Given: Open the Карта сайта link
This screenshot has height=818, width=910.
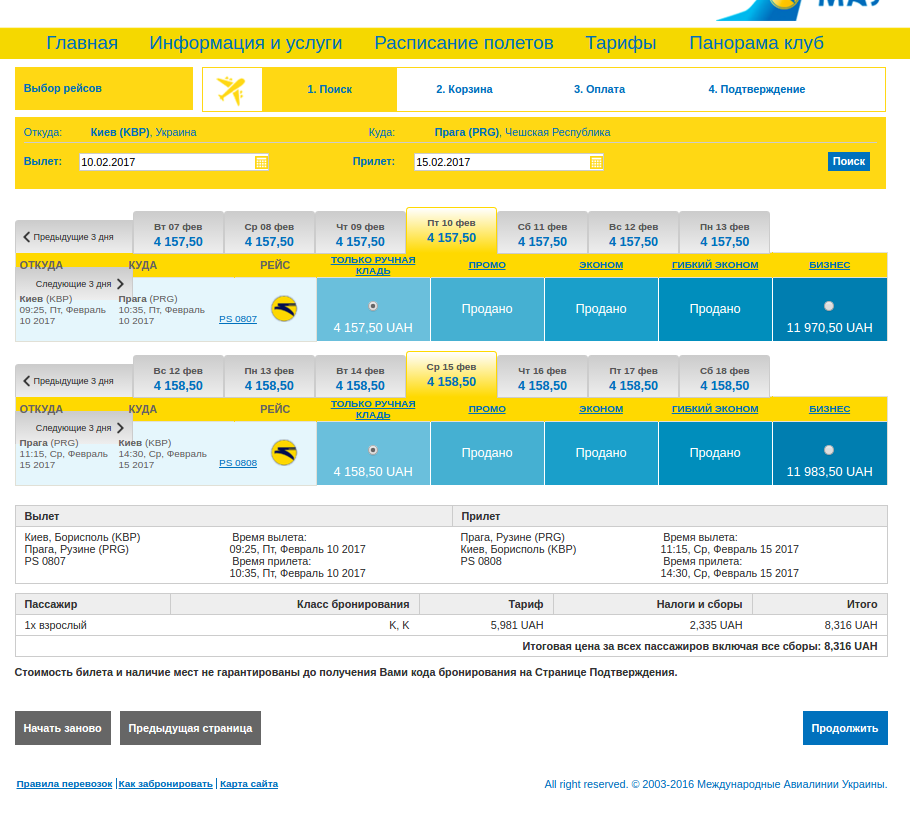Looking at the screenshot, I should pyautogui.click(x=249, y=784).
